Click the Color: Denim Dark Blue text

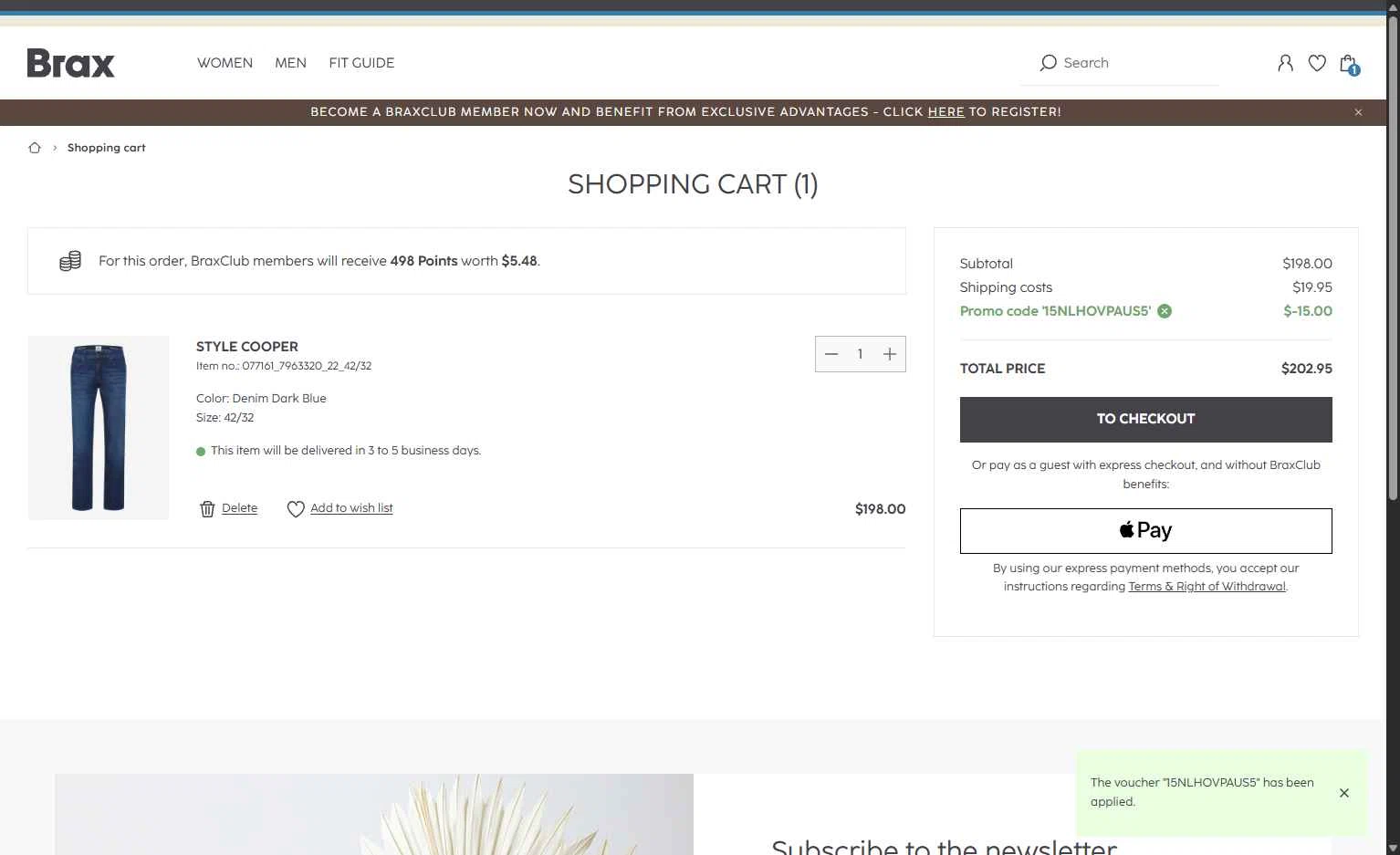point(261,399)
